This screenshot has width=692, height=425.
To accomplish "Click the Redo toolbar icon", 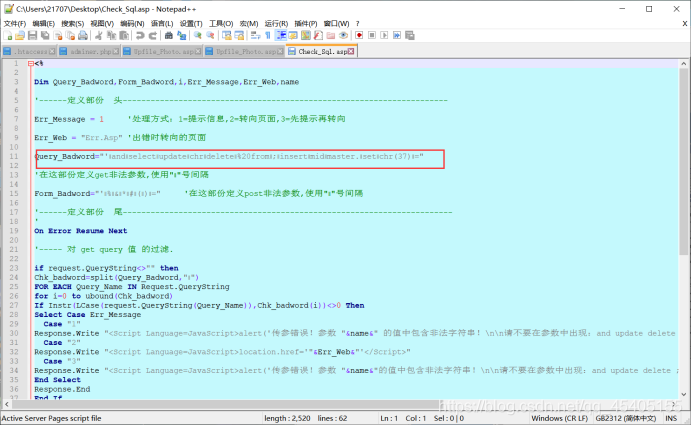I will 153,35.
